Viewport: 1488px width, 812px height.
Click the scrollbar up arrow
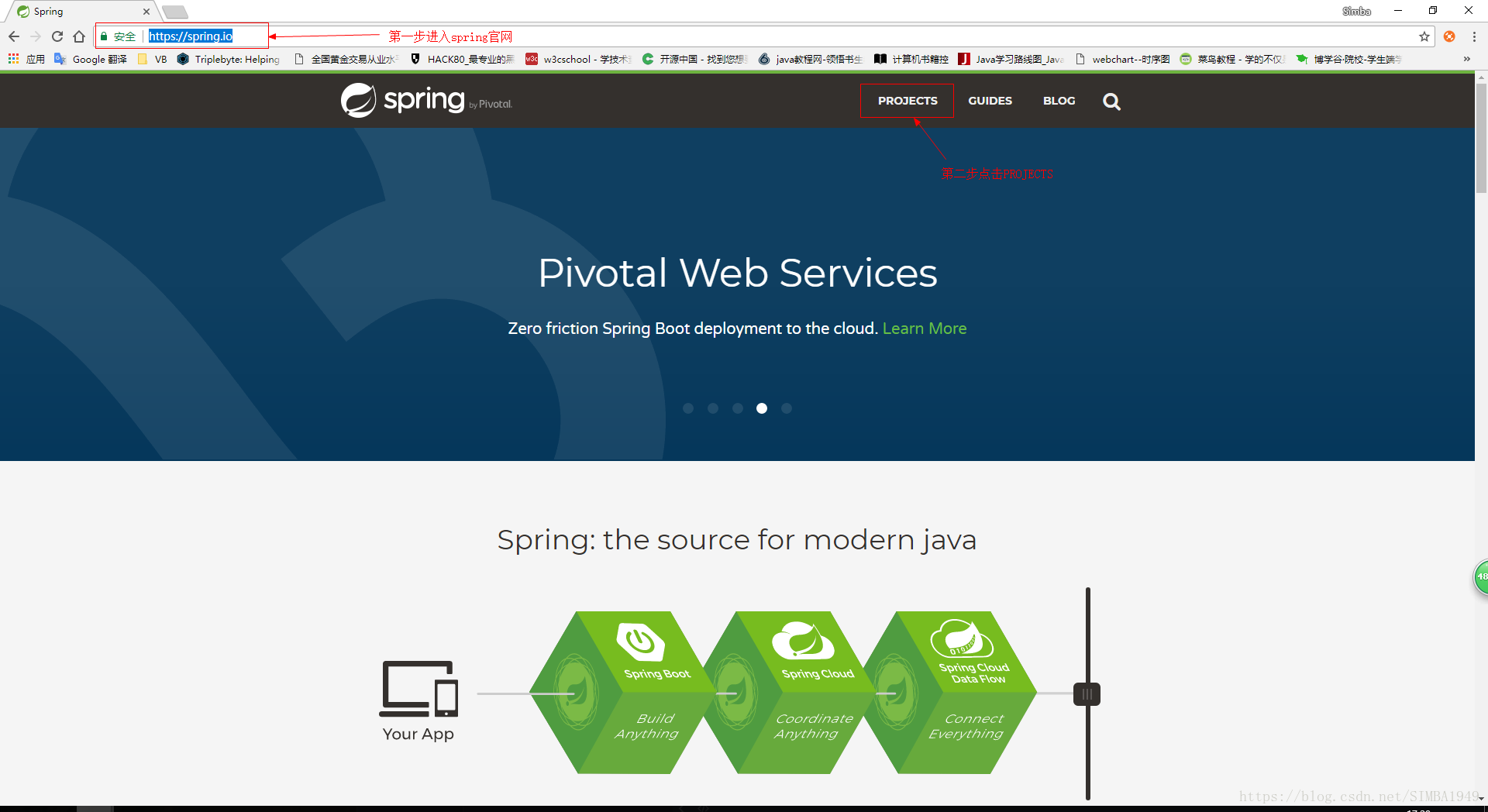[1481, 77]
